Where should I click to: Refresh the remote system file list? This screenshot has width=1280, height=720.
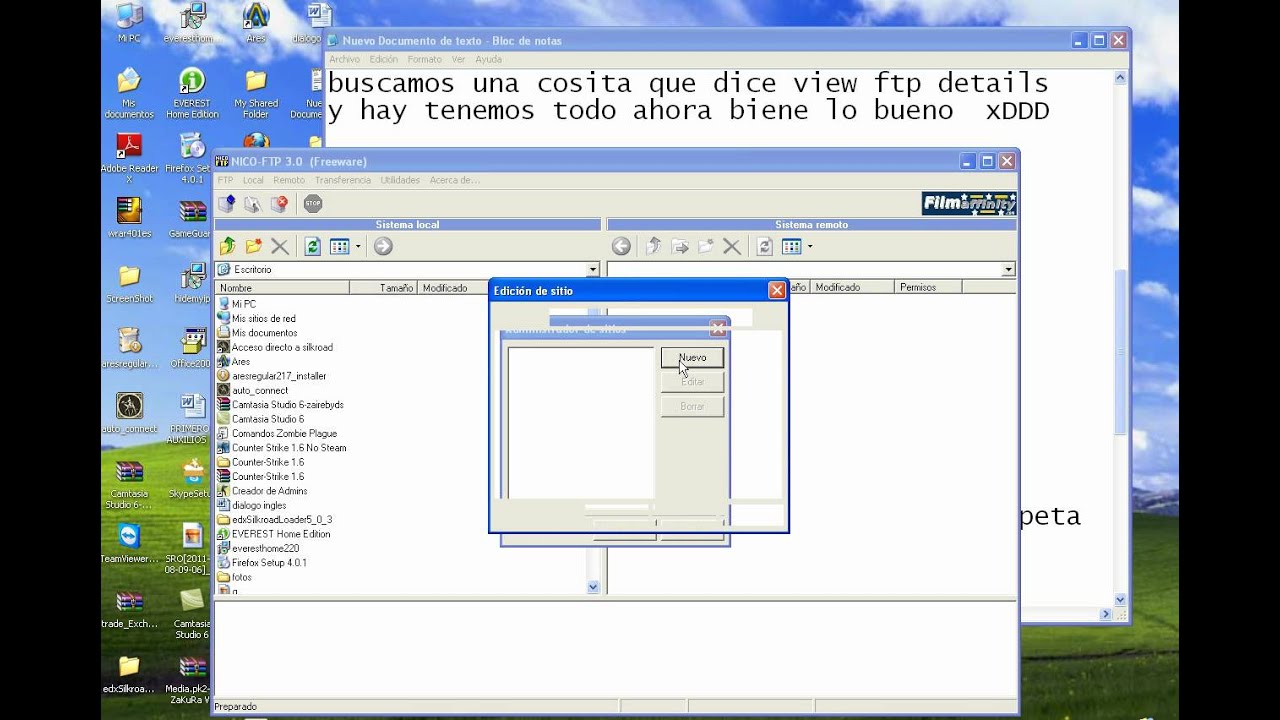(765, 246)
